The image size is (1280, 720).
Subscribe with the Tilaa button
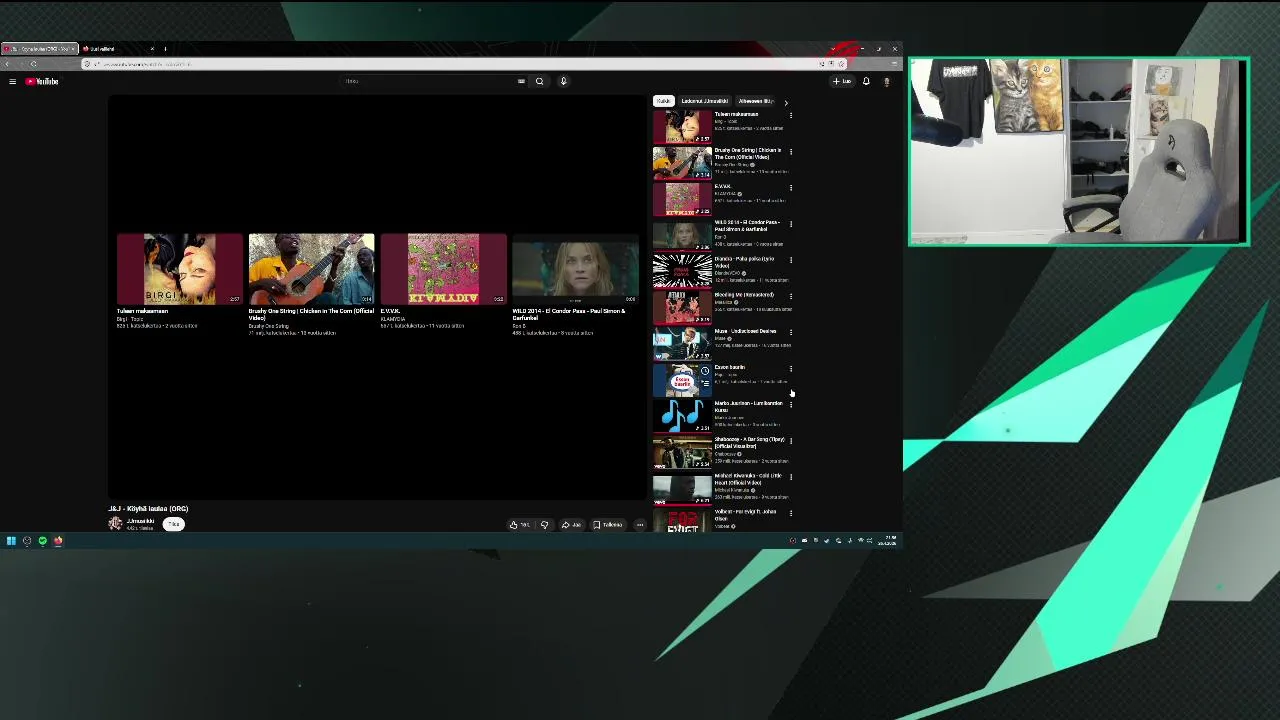tap(174, 524)
